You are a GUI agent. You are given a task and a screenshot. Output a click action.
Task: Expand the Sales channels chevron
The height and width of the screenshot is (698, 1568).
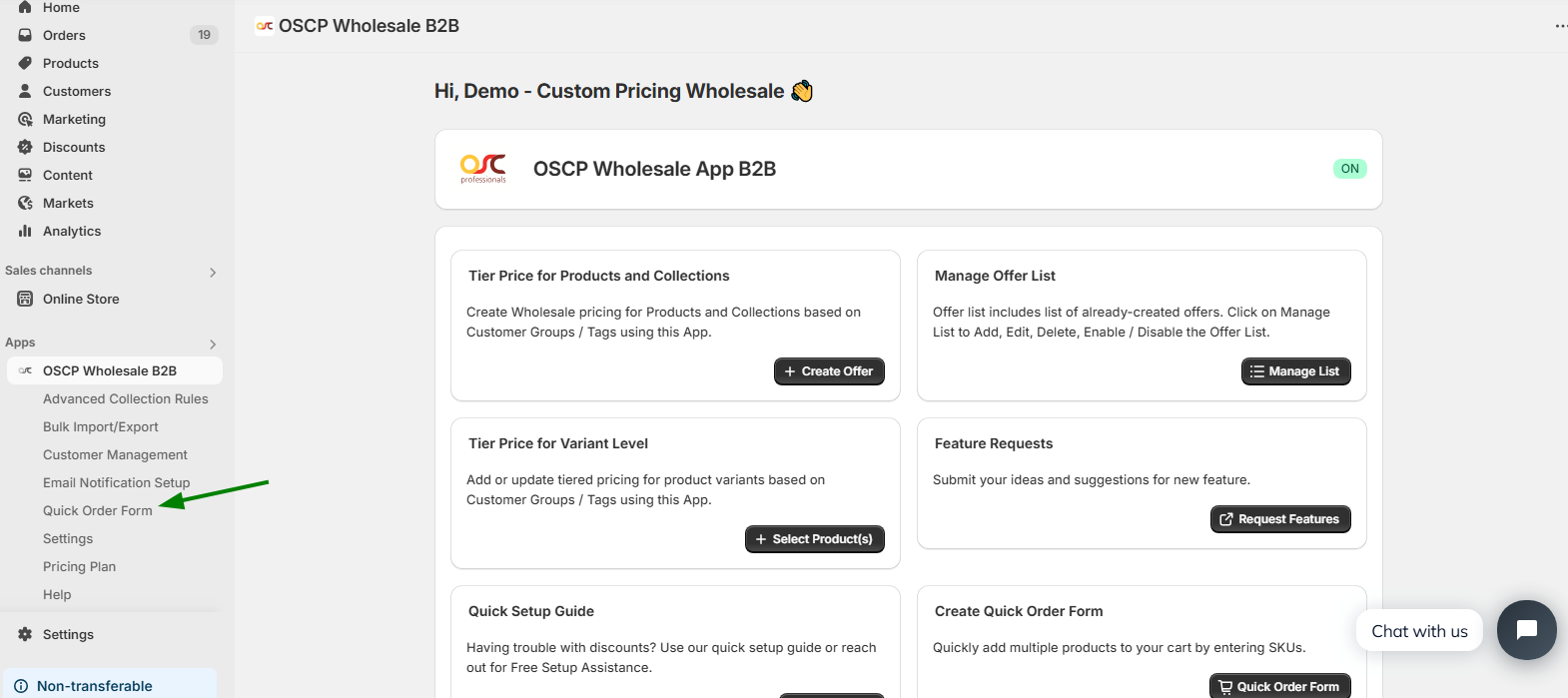click(x=213, y=272)
